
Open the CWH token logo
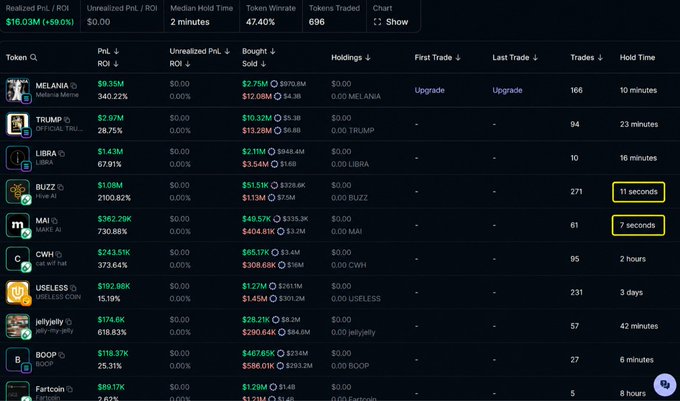pos(17,259)
